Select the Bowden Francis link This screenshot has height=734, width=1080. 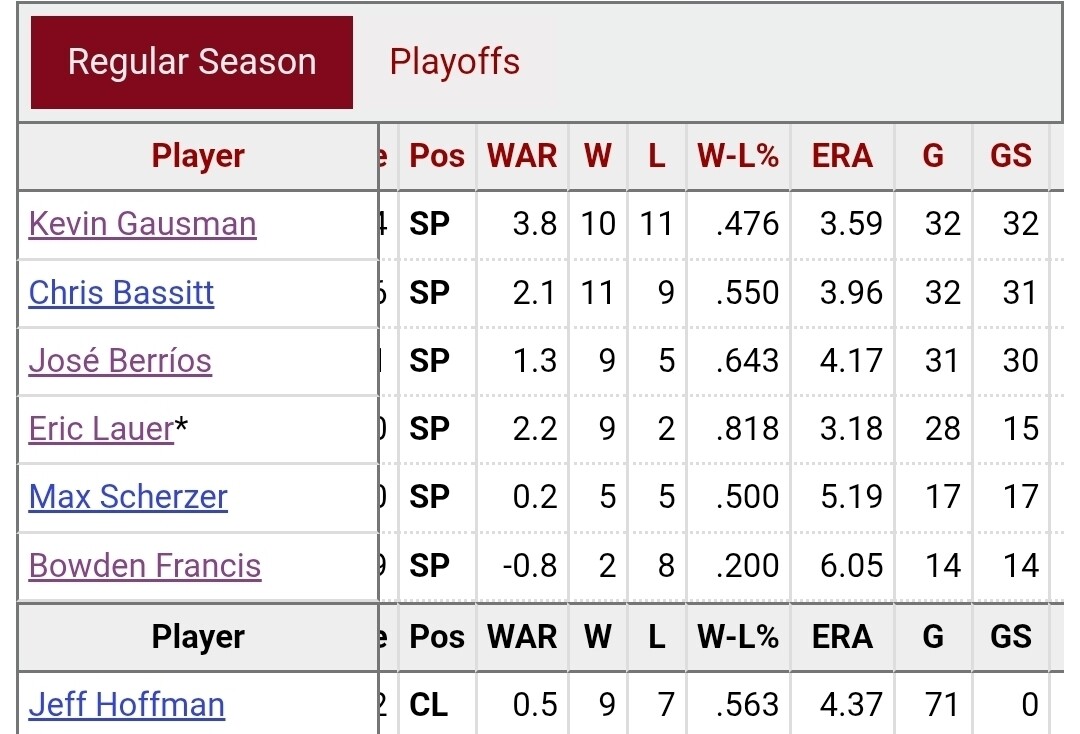[x=145, y=566]
